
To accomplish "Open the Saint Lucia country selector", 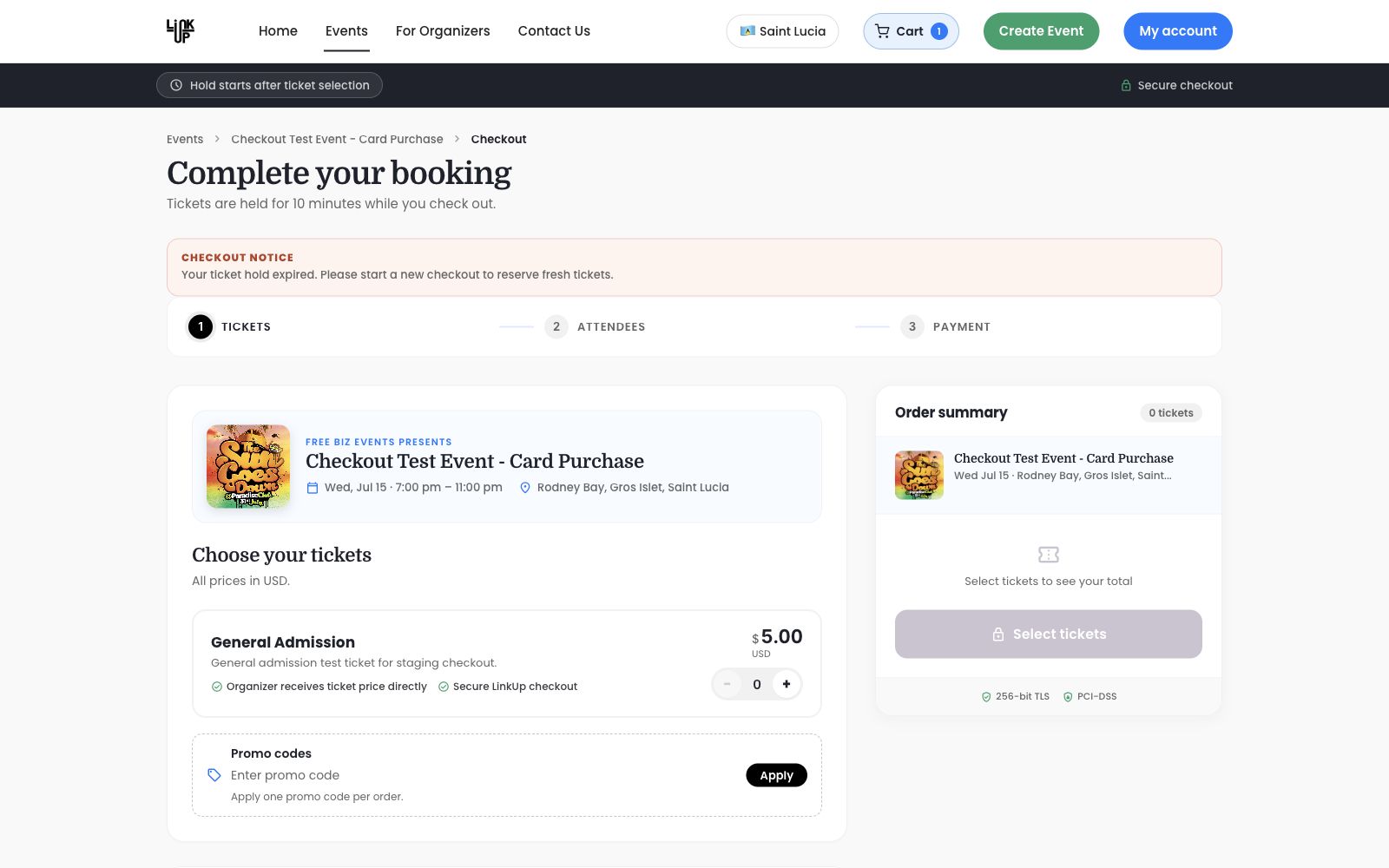I will (782, 31).
